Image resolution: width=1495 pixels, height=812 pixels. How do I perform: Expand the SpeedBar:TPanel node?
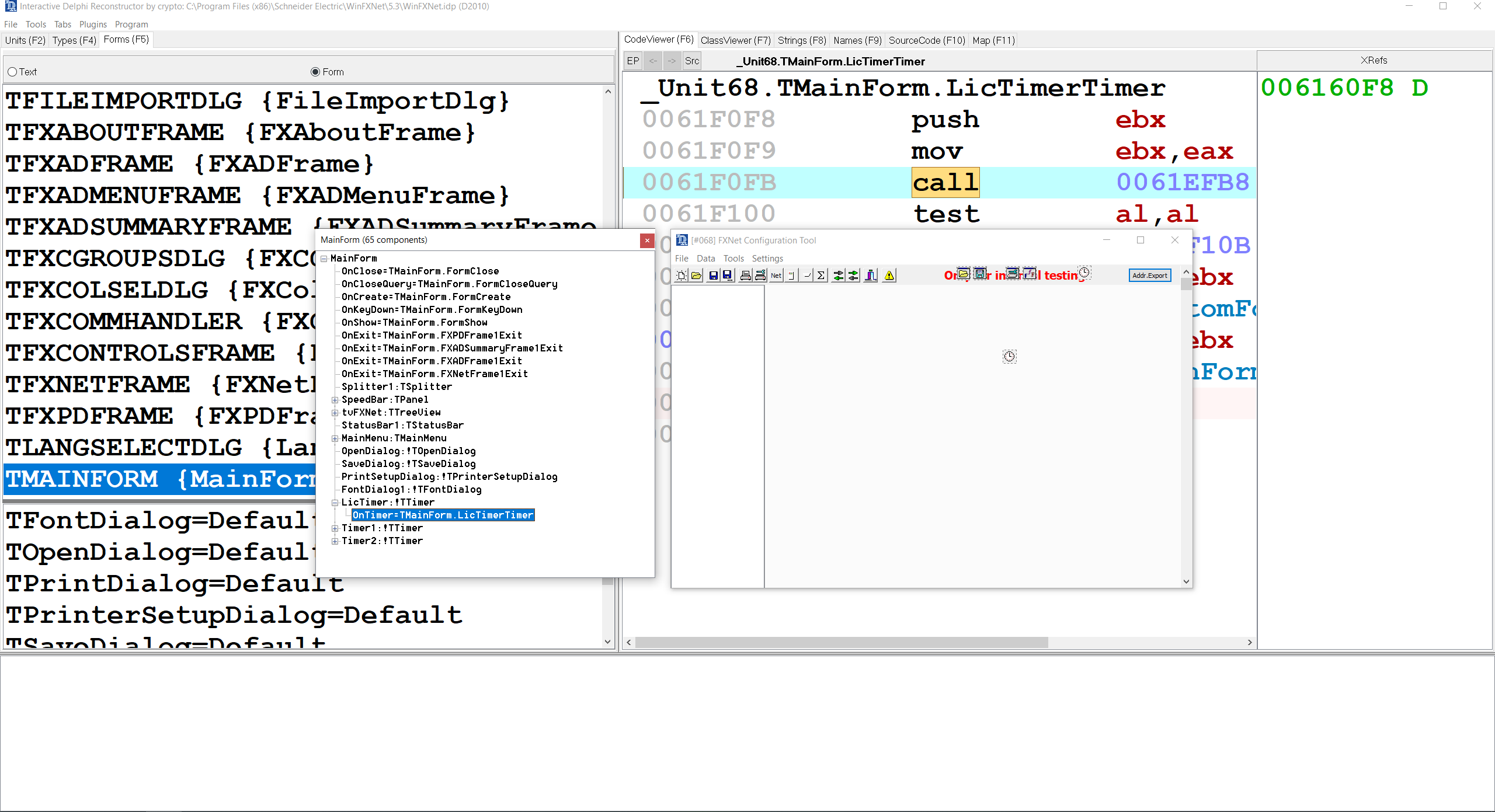coord(335,400)
